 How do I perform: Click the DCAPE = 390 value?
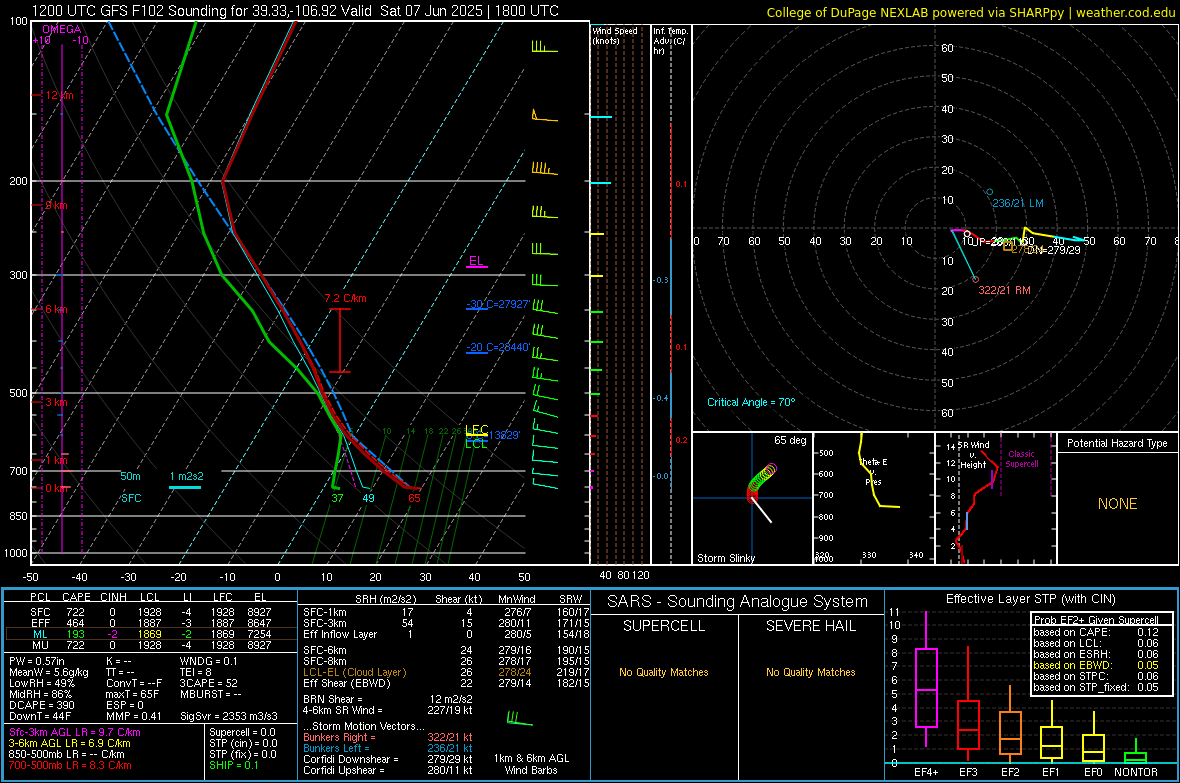41,705
